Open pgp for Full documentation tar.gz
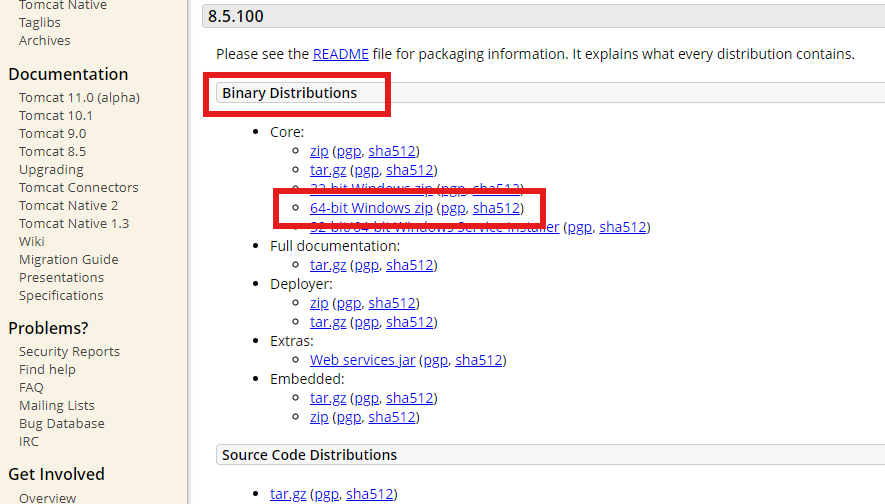 pos(366,265)
